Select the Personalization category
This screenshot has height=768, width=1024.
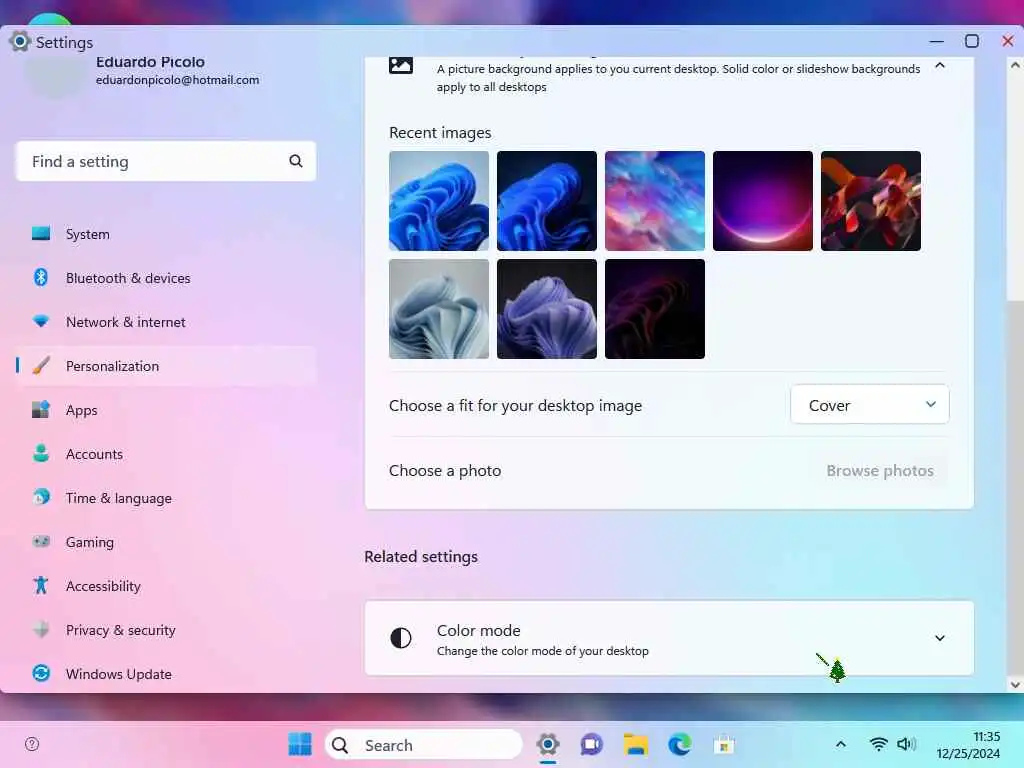(x=166, y=366)
